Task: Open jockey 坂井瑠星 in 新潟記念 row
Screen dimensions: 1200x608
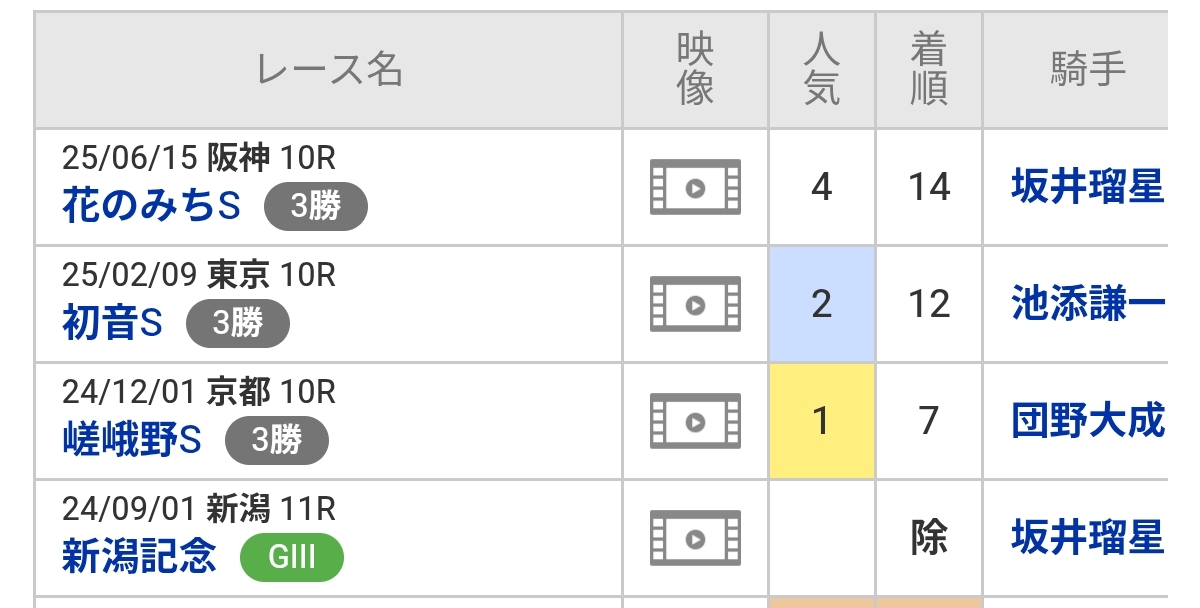Action: tap(1087, 538)
